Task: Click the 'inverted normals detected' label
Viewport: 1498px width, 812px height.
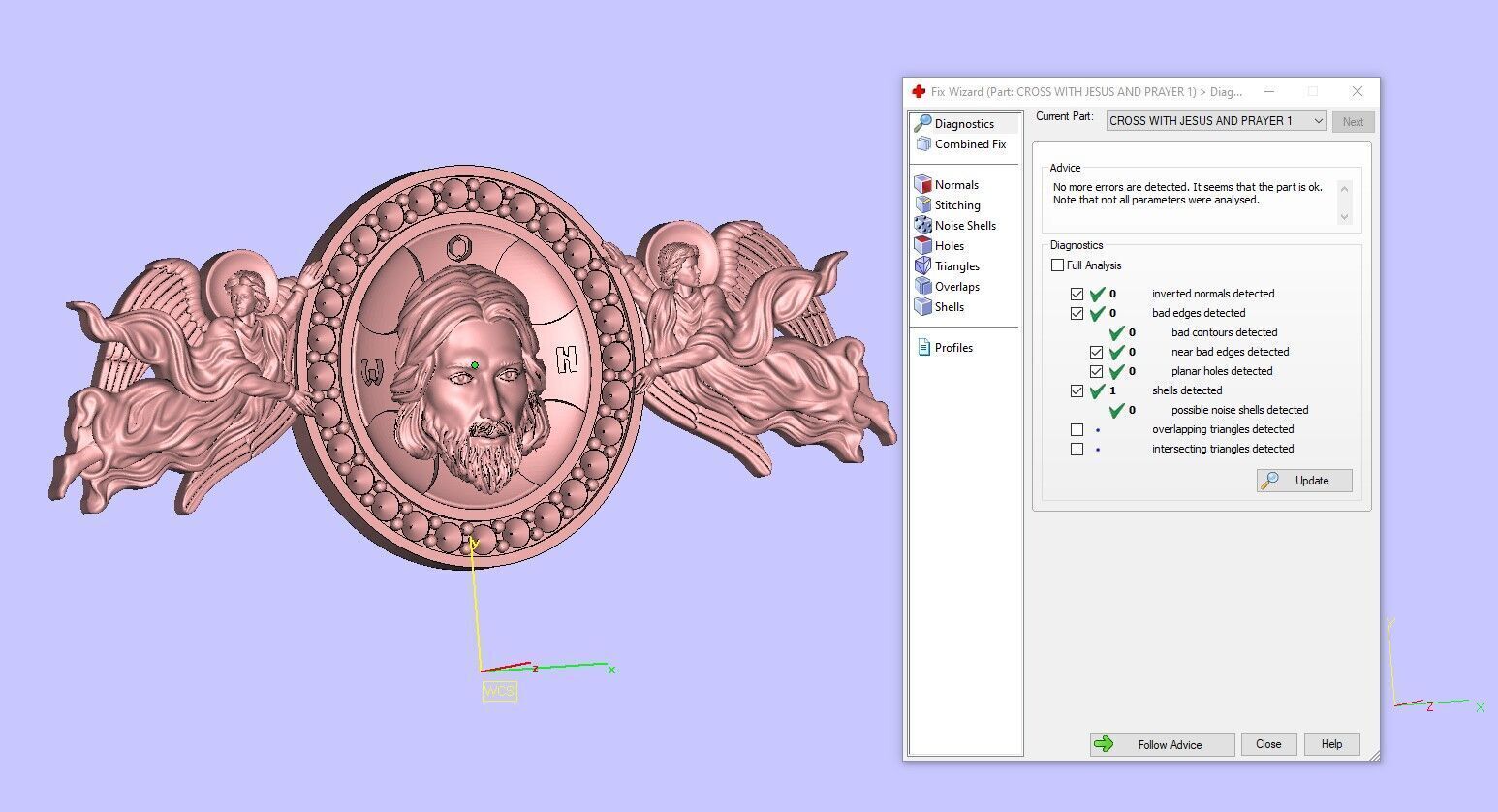Action: (x=1213, y=294)
